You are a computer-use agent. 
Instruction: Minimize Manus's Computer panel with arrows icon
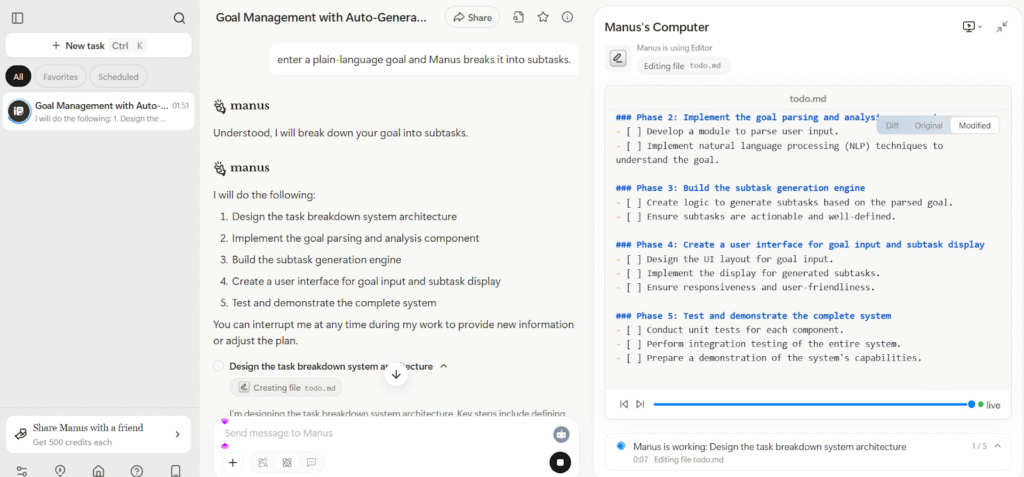tap(1002, 27)
